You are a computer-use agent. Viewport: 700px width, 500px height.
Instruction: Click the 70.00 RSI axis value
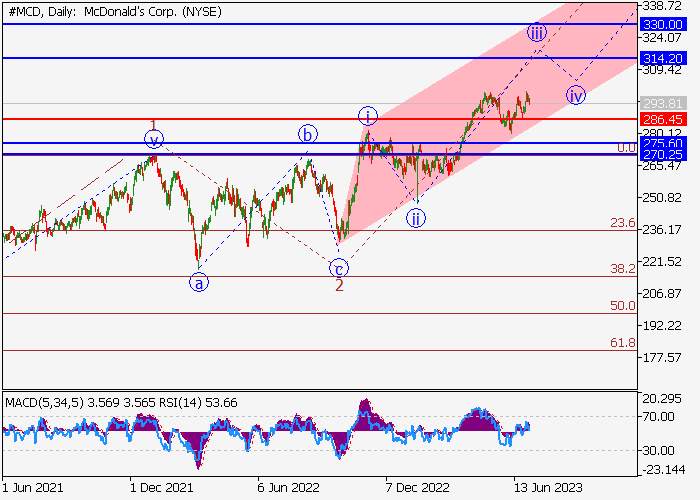658,417
